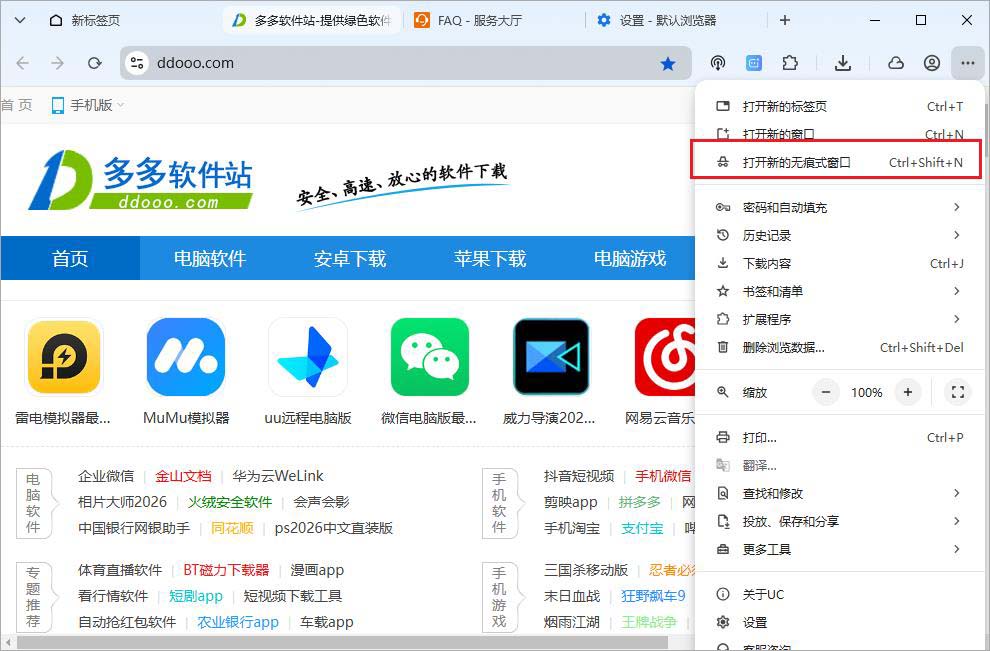Open the 企业微信 link
Viewport: 990px width, 651px height.
tap(106, 476)
